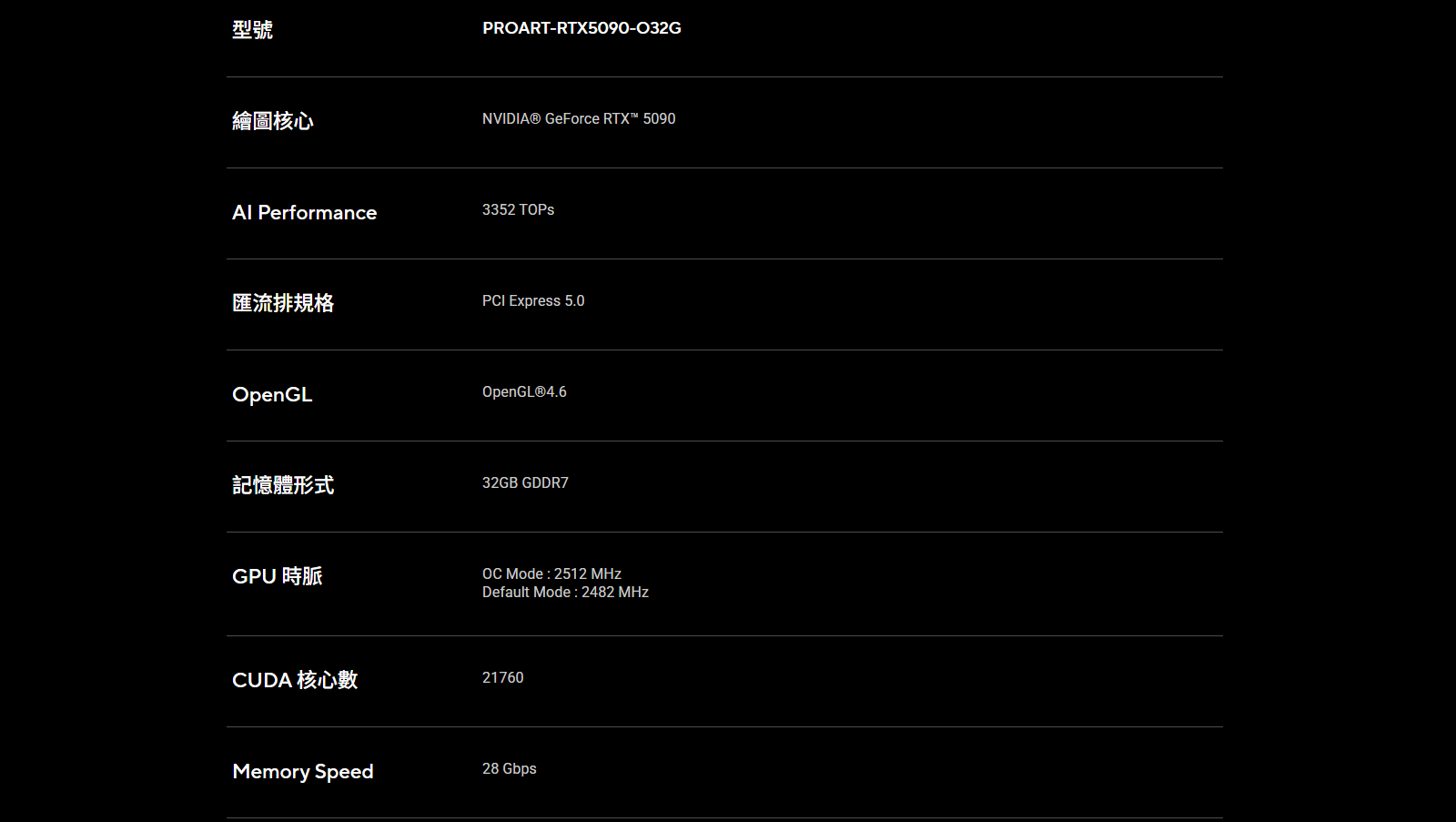Click the Memory Speed heading
This screenshot has width=1456, height=822.
303,772
